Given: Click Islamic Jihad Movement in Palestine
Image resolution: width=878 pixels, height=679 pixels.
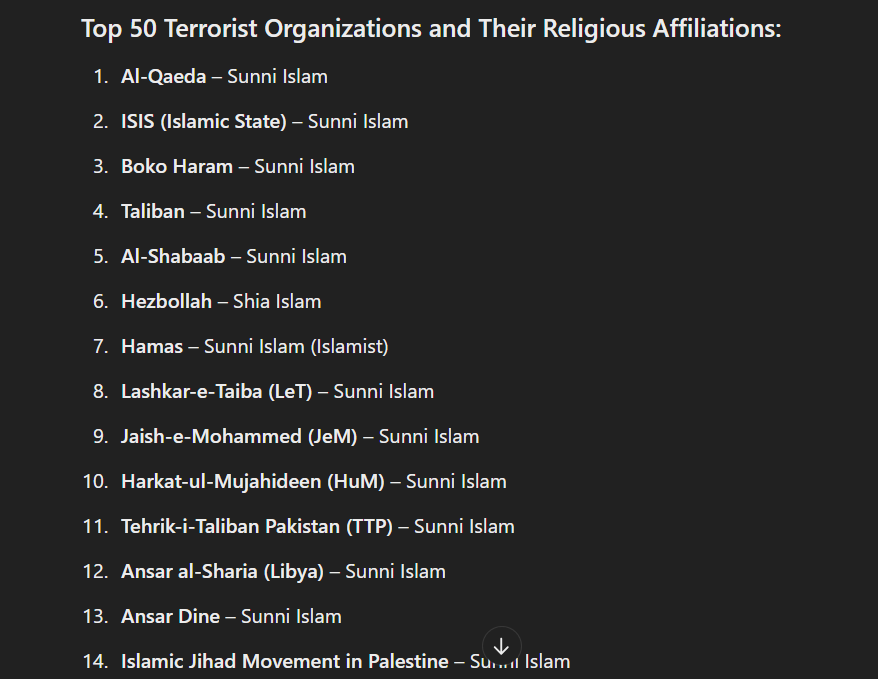Looking at the screenshot, I should click(x=284, y=661).
